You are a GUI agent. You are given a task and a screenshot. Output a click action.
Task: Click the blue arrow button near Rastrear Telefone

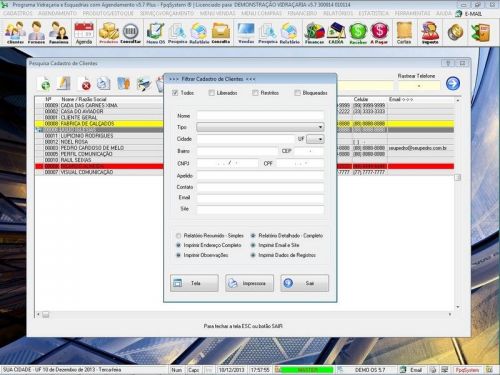coord(453,83)
